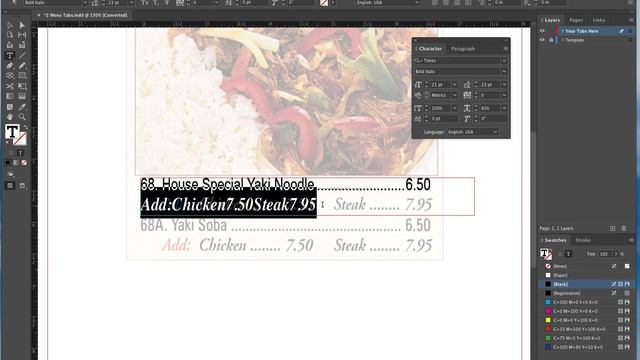Click the Delete layer trash icon

pos(624,229)
